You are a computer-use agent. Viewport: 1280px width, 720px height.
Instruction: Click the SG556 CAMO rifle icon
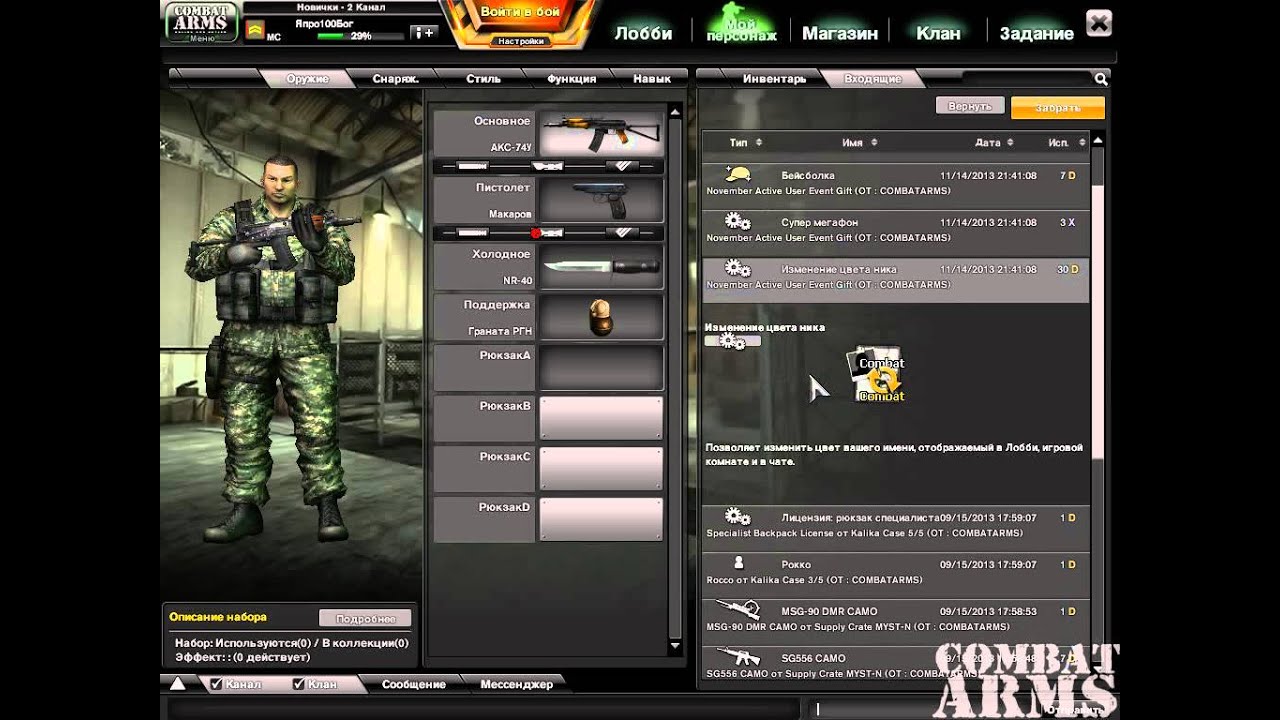pos(739,657)
